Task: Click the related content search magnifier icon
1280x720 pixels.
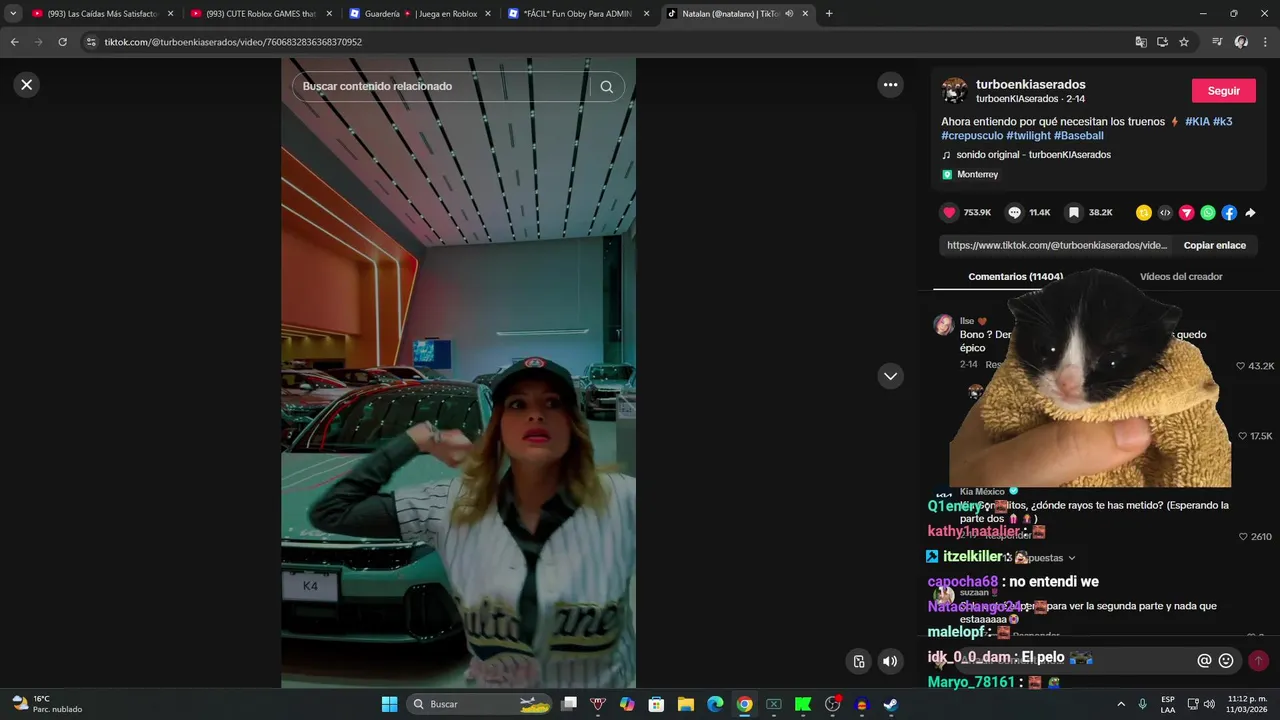Action: 606,87
